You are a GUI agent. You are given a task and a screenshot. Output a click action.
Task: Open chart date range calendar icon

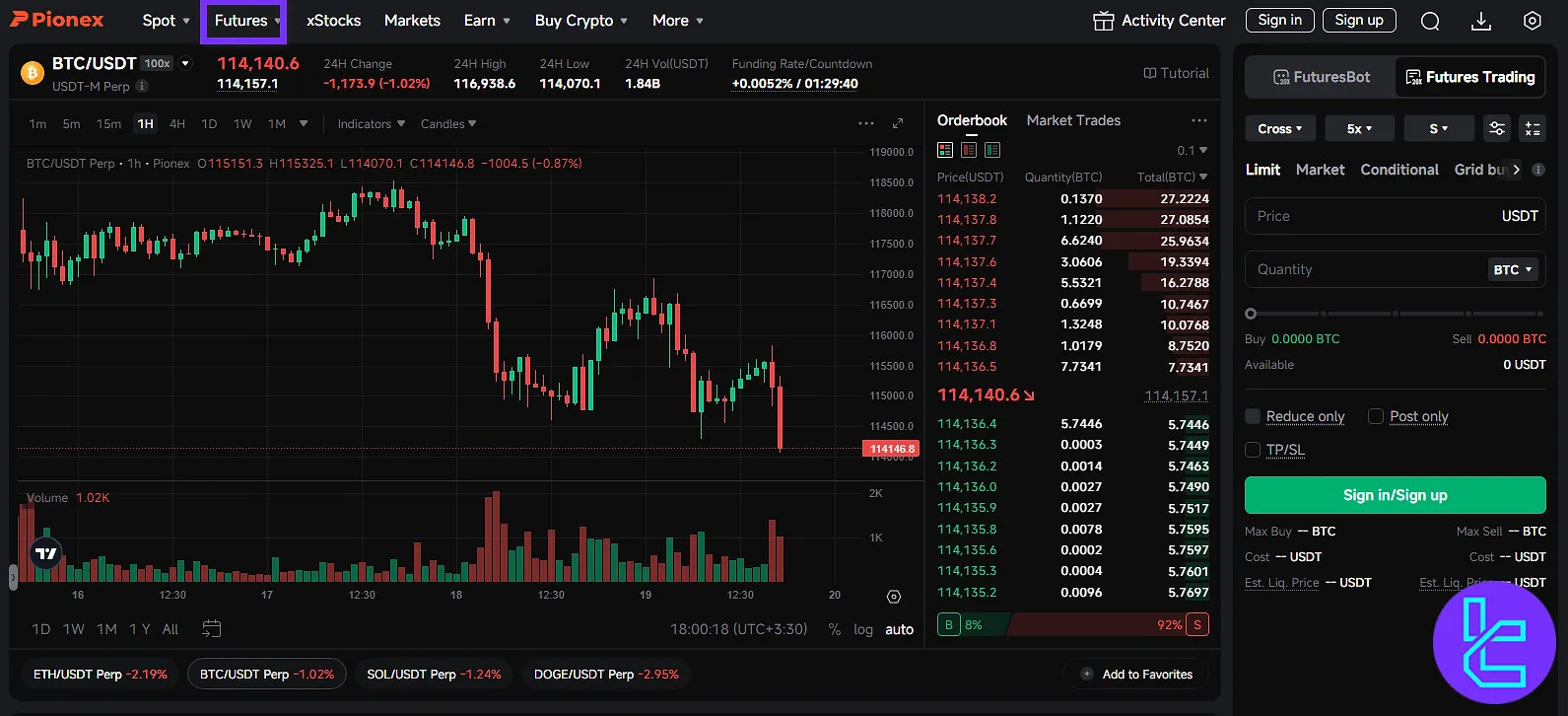(x=211, y=629)
